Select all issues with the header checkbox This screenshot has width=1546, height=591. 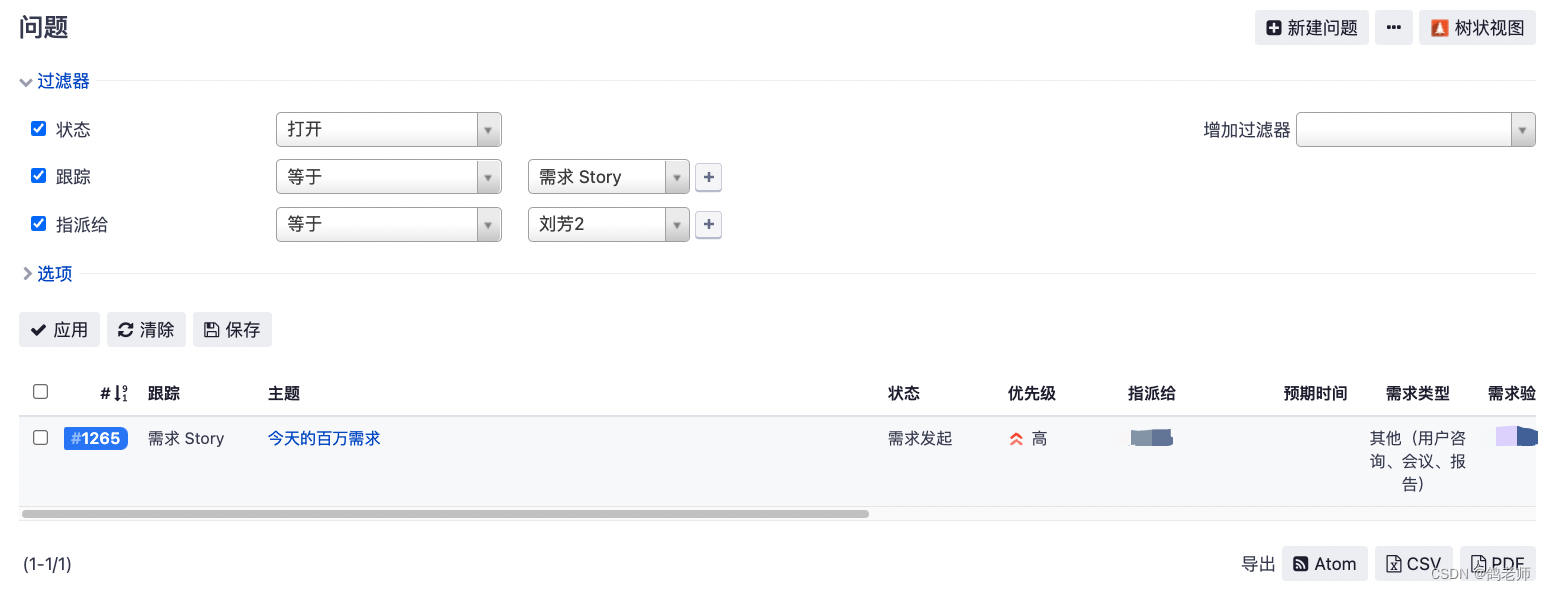point(40,391)
